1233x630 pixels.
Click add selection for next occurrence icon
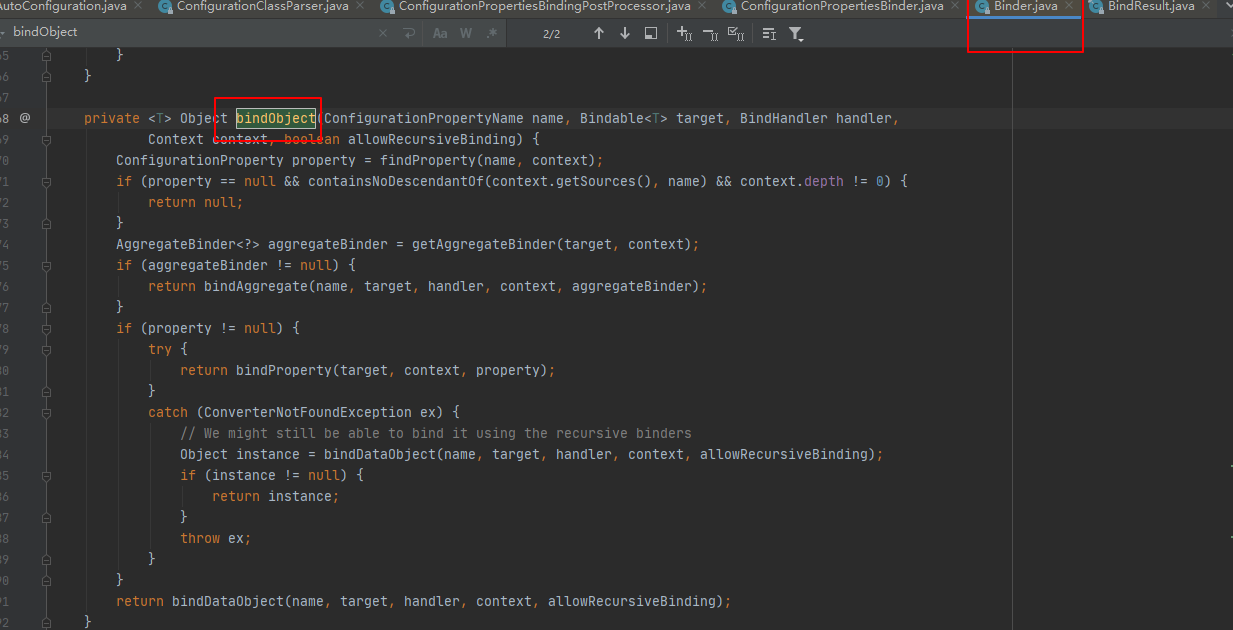click(x=684, y=33)
